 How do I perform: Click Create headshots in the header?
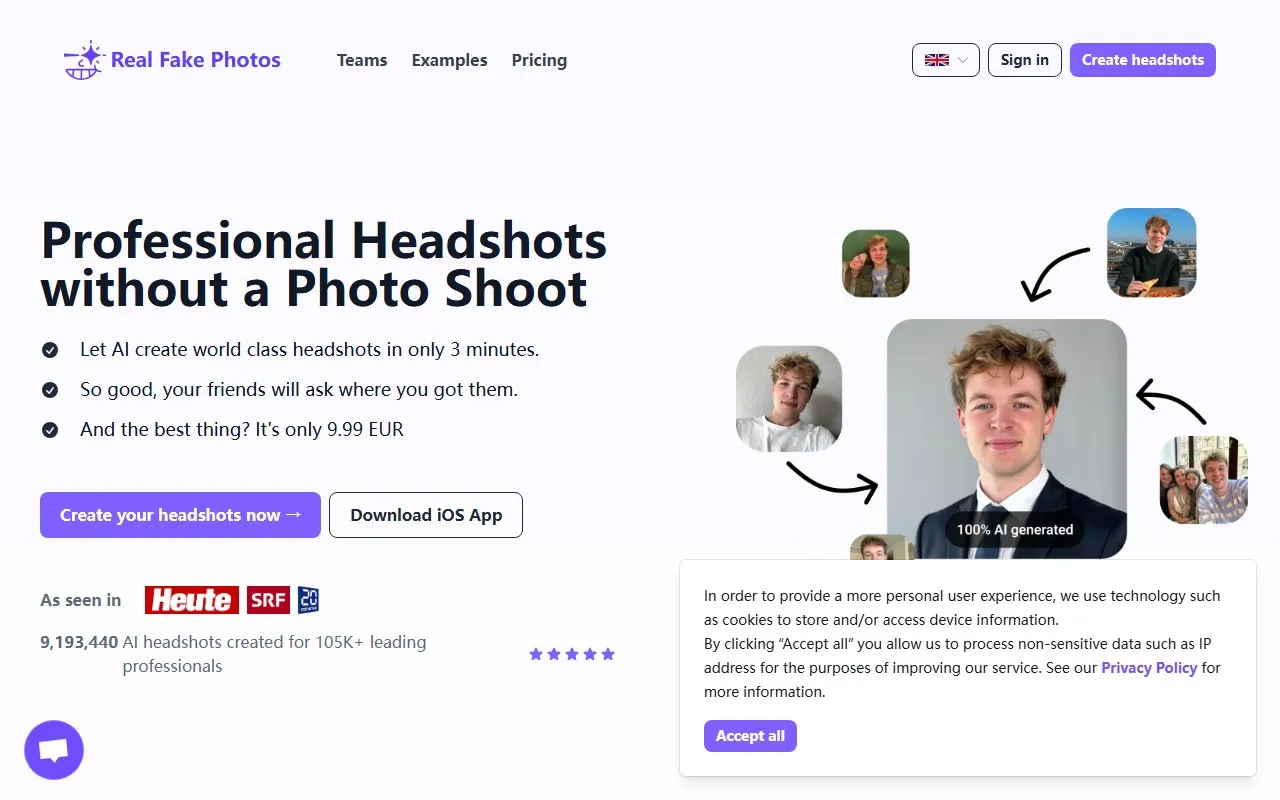(x=1142, y=60)
